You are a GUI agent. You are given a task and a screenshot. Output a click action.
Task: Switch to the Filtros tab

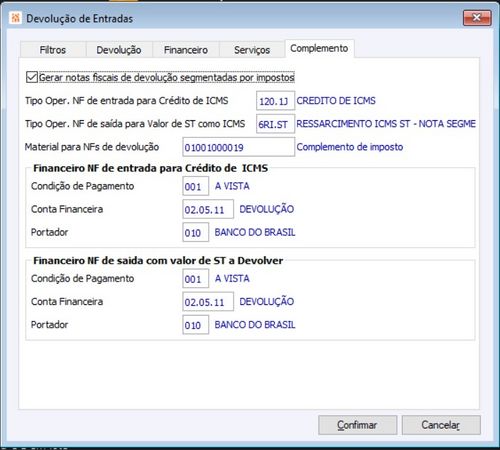pyautogui.click(x=53, y=50)
